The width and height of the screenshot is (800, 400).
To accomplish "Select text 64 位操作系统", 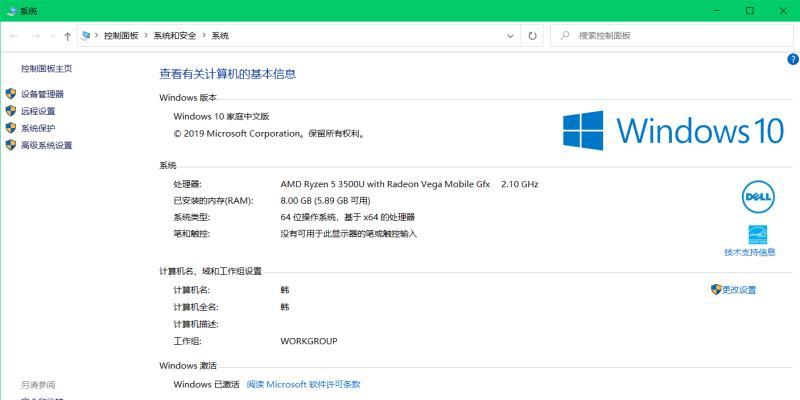I will coord(308,217).
